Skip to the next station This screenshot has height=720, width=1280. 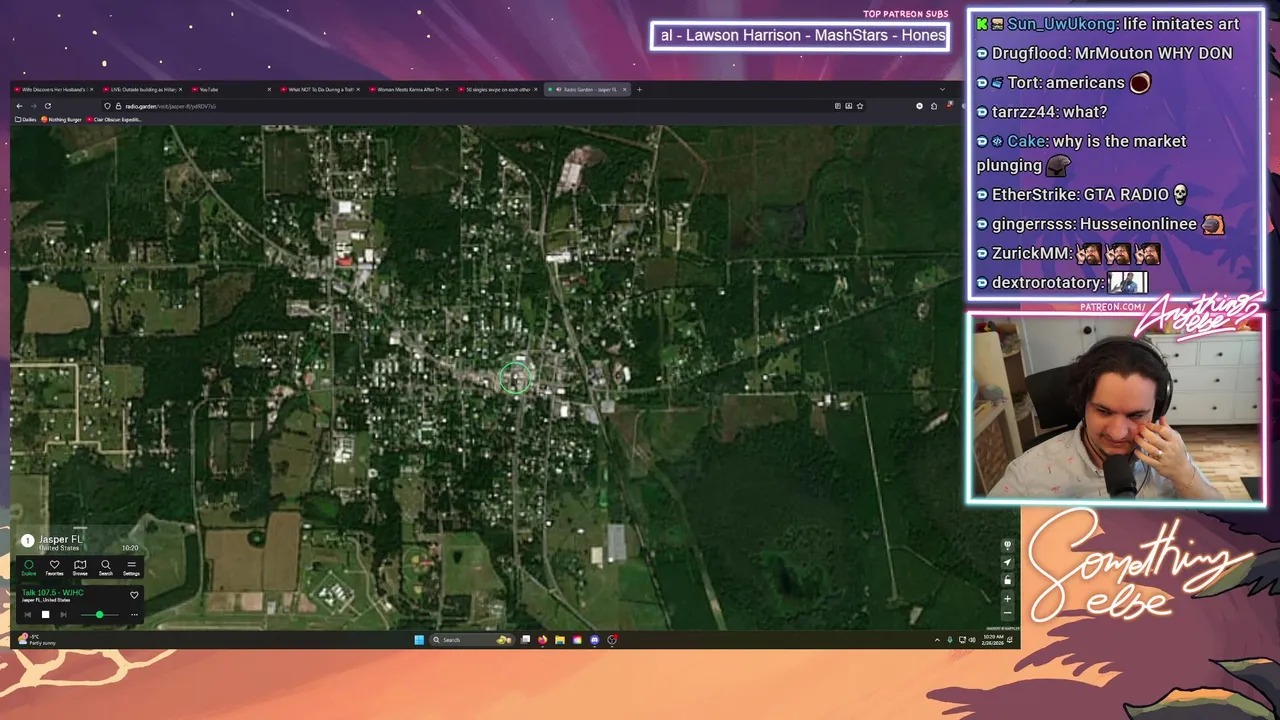click(x=64, y=614)
